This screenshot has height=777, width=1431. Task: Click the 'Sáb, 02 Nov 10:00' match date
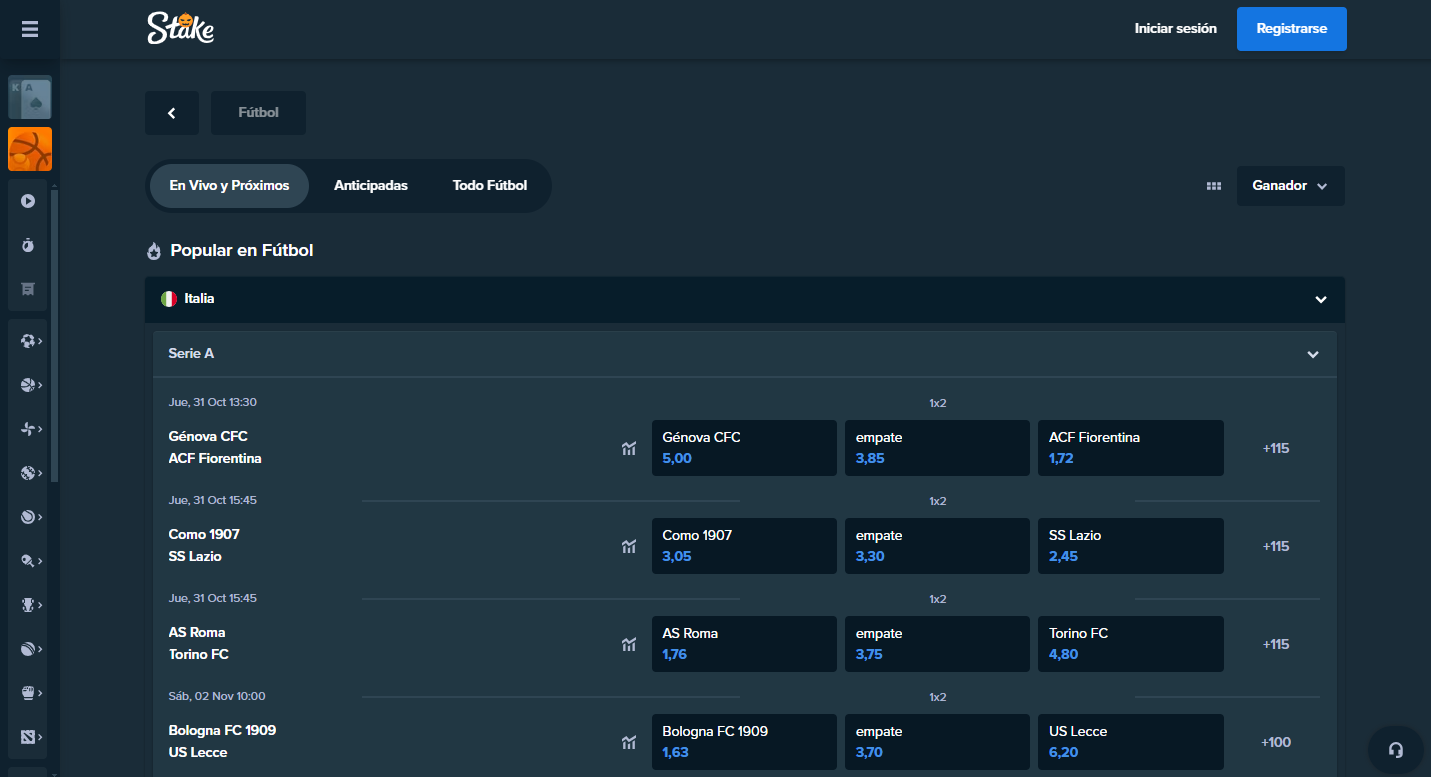point(217,696)
